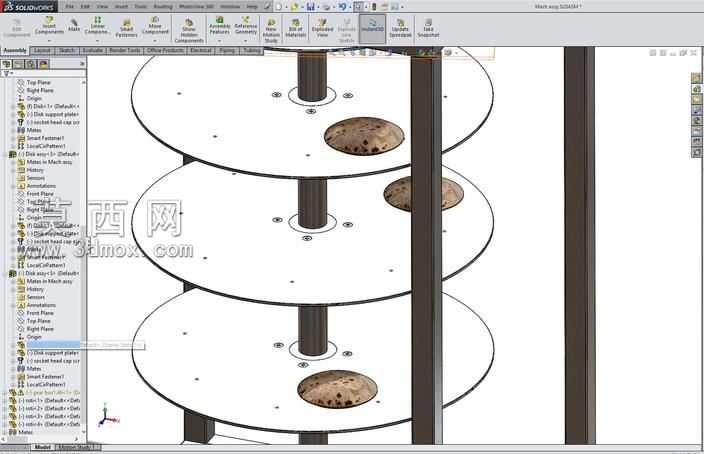Click the Explode Line Sketch icon
704x454 pixels.
click(347, 31)
